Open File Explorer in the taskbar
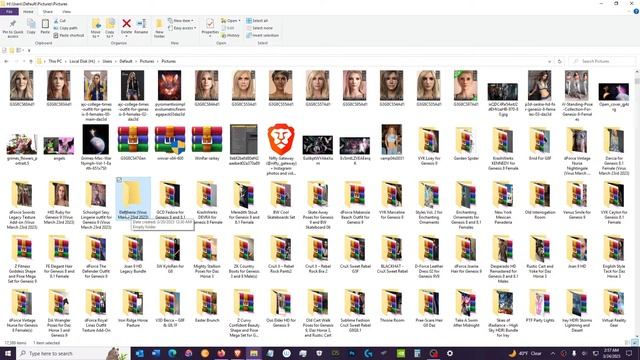The image size is (640, 360). pos(254,353)
